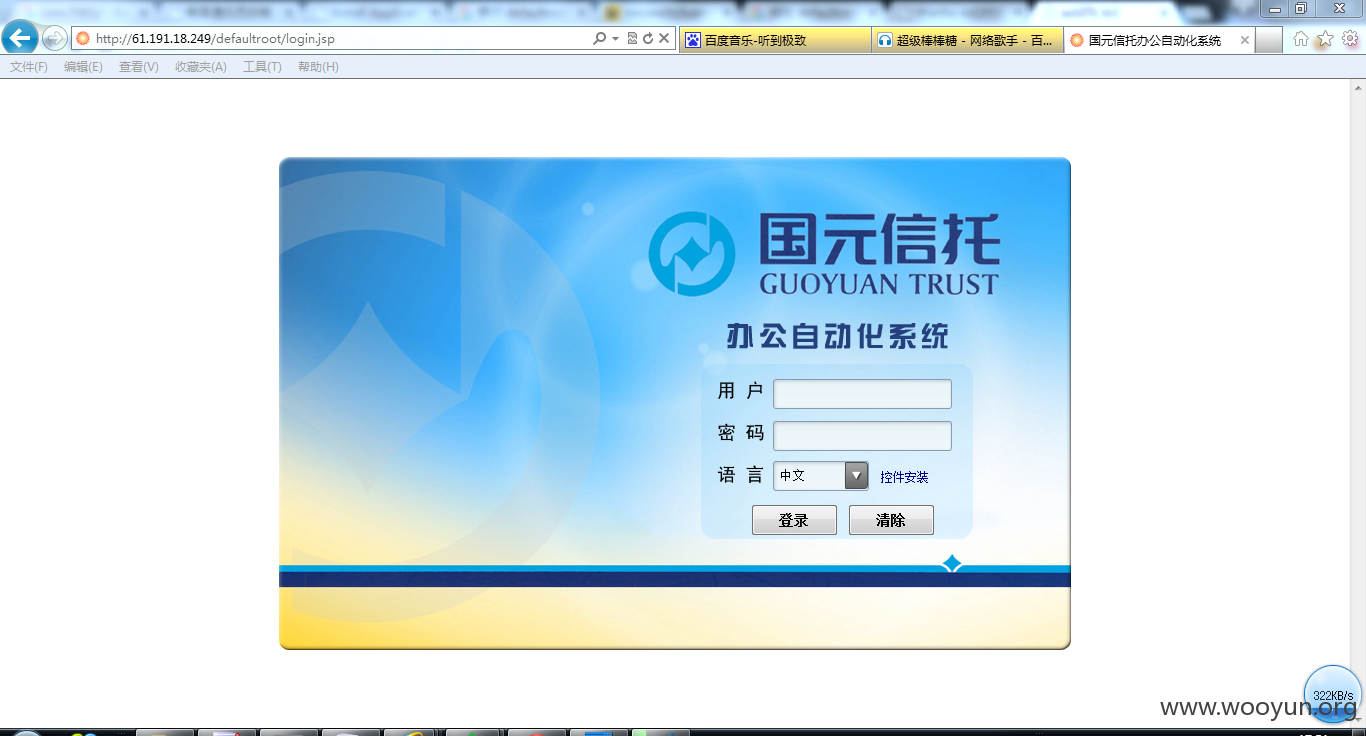Click the 用户 username input field

coord(862,394)
